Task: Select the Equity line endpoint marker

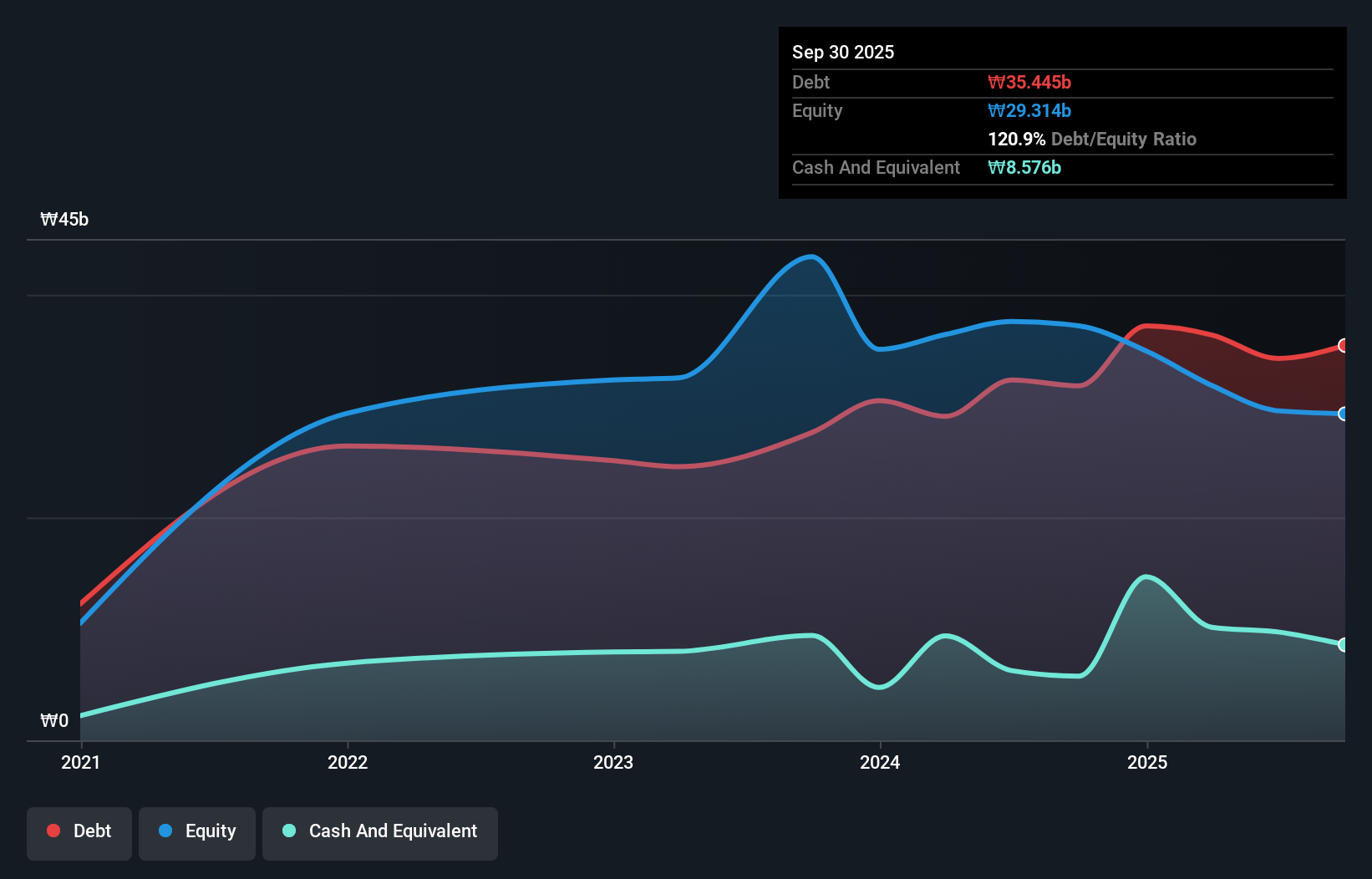Action: point(1343,414)
